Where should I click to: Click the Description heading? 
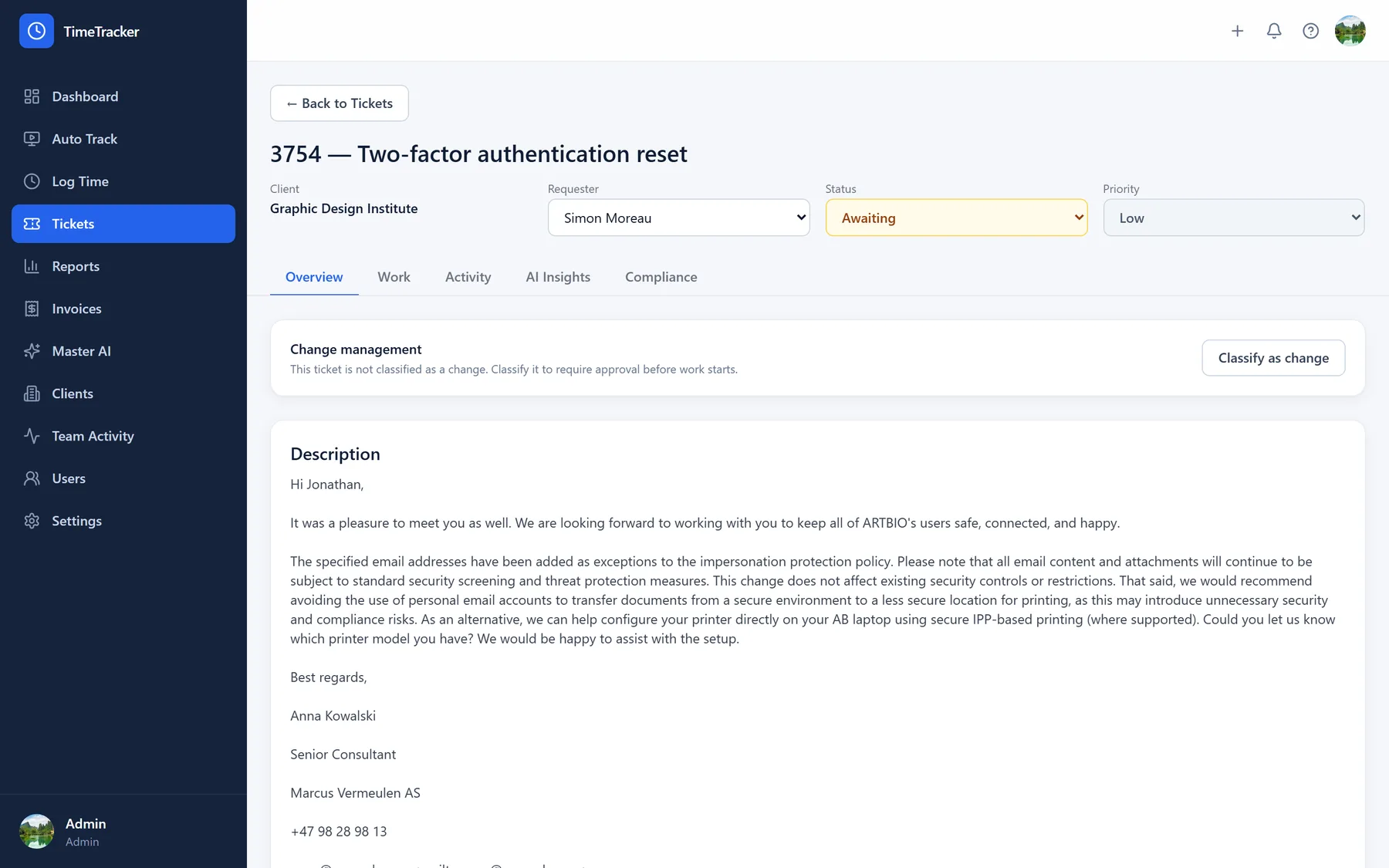click(x=335, y=454)
